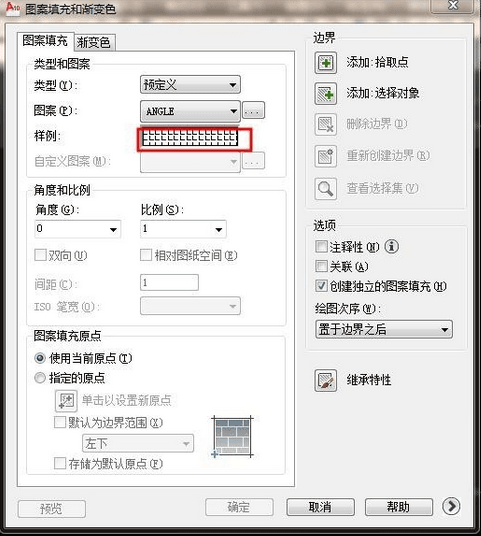Enable the 注释性 annotative checkbox
The width and height of the screenshot is (481, 536).
[321, 246]
